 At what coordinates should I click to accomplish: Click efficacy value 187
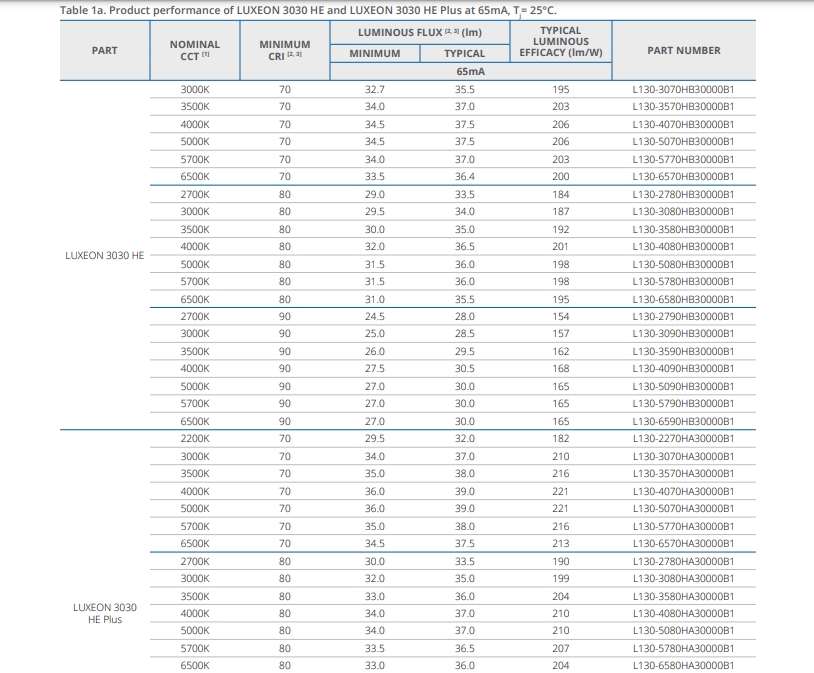point(561,211)
